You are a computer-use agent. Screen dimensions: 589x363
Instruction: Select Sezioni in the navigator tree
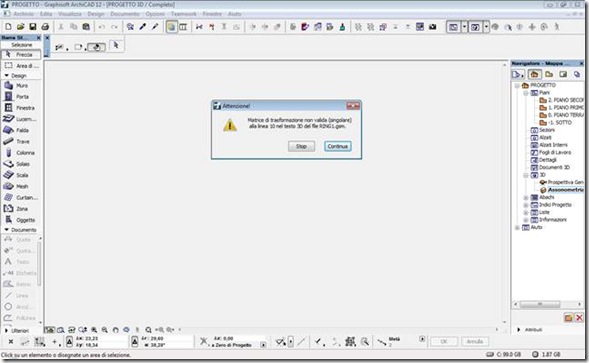pyautogui.click(x=543, y=130)
